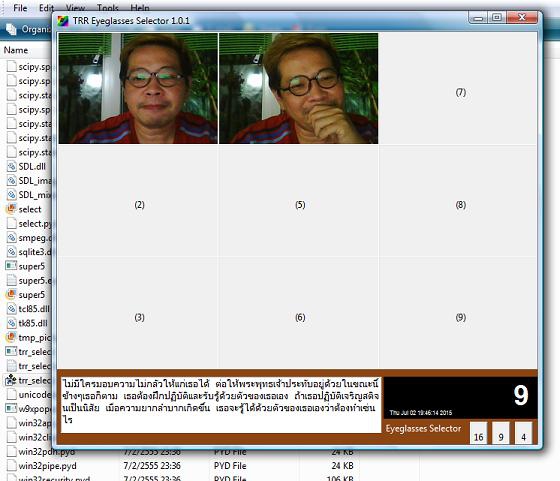This screenshot has width=560, height=481.
Task: Select sqlite3 dll file icon
Action: (x=11, y=252)
